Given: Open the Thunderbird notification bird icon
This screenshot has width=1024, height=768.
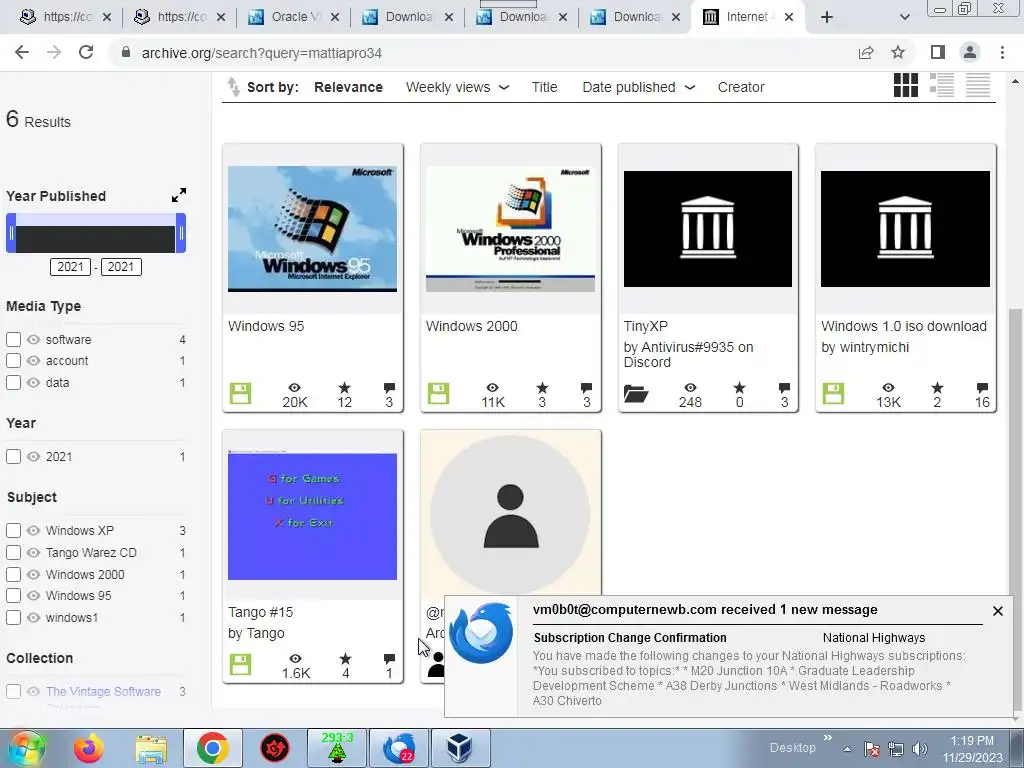Looking at the screenshot, I should [x=481, y=633].
